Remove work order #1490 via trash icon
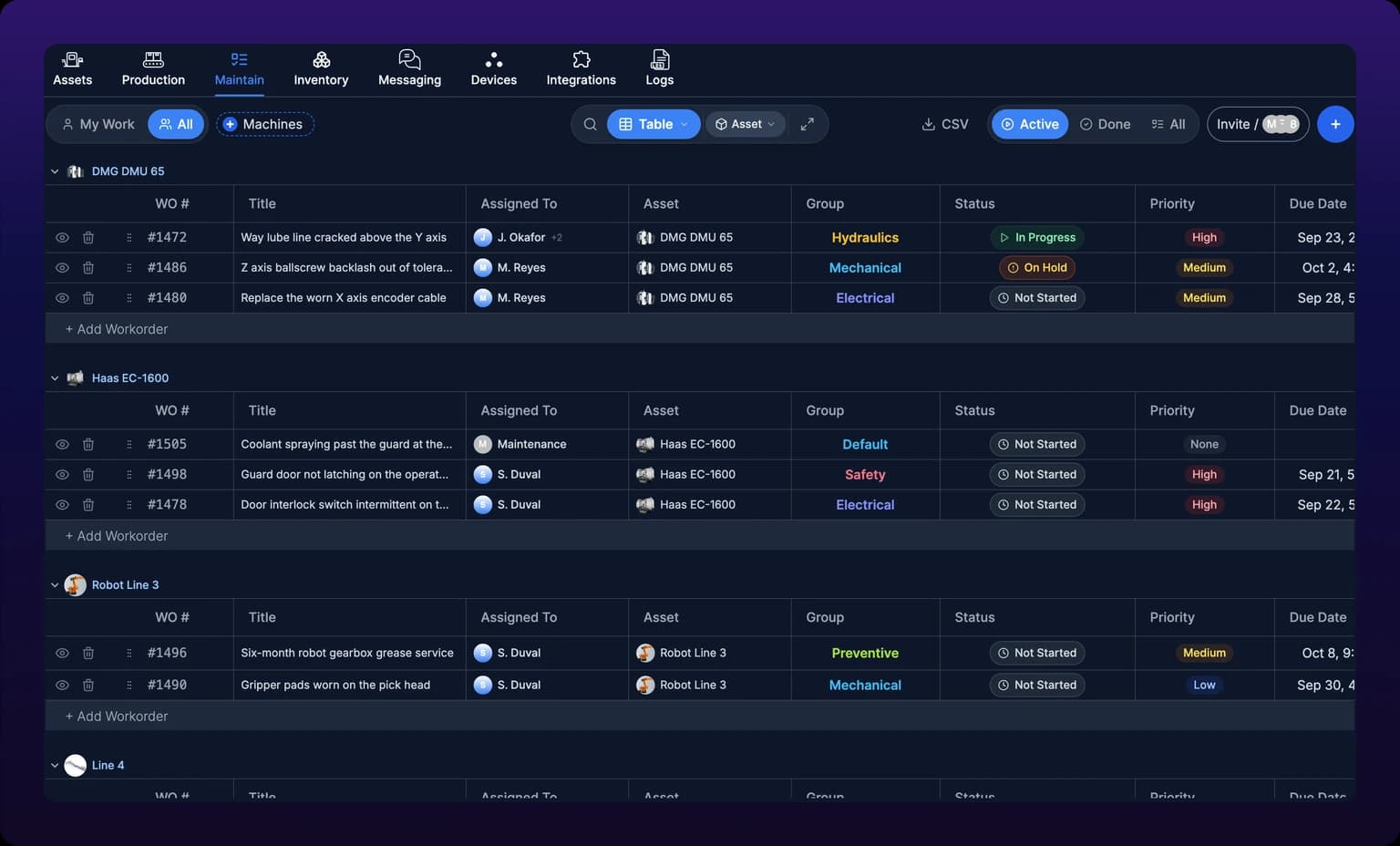 coord(88,685)
